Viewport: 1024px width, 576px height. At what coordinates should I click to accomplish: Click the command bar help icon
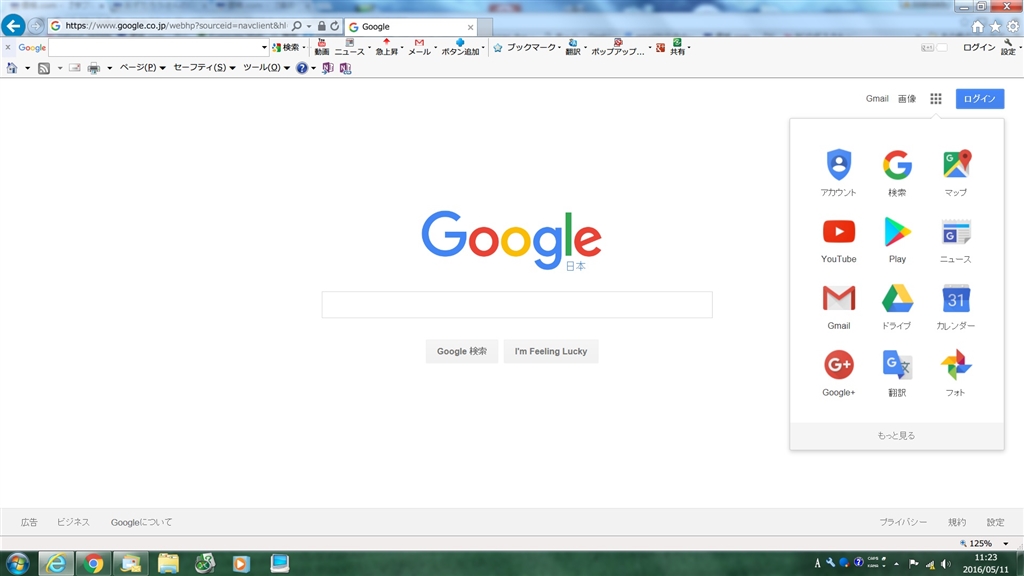(x=302, y=68)
